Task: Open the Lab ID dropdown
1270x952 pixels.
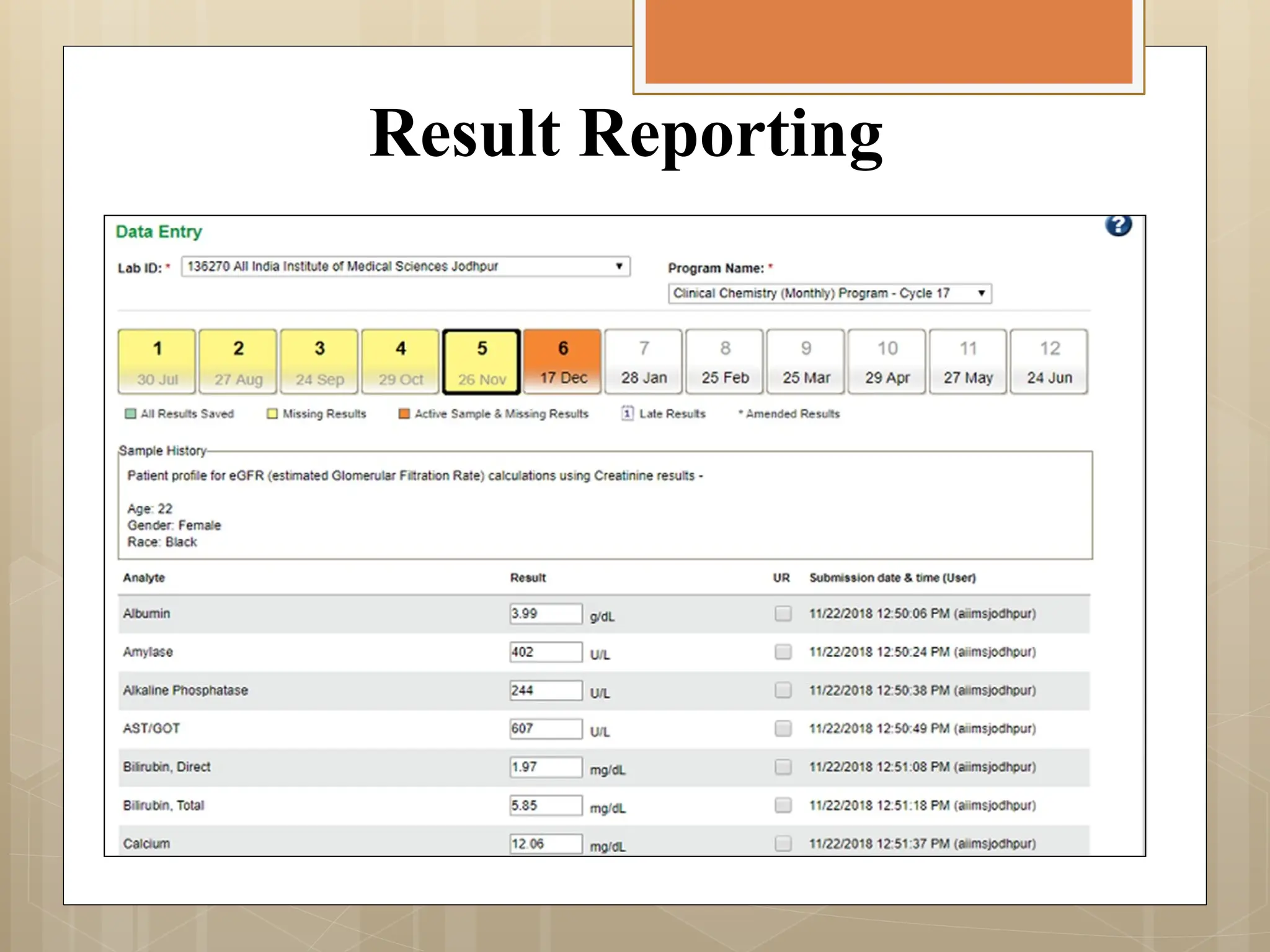Action: click(x=406, y=267)
